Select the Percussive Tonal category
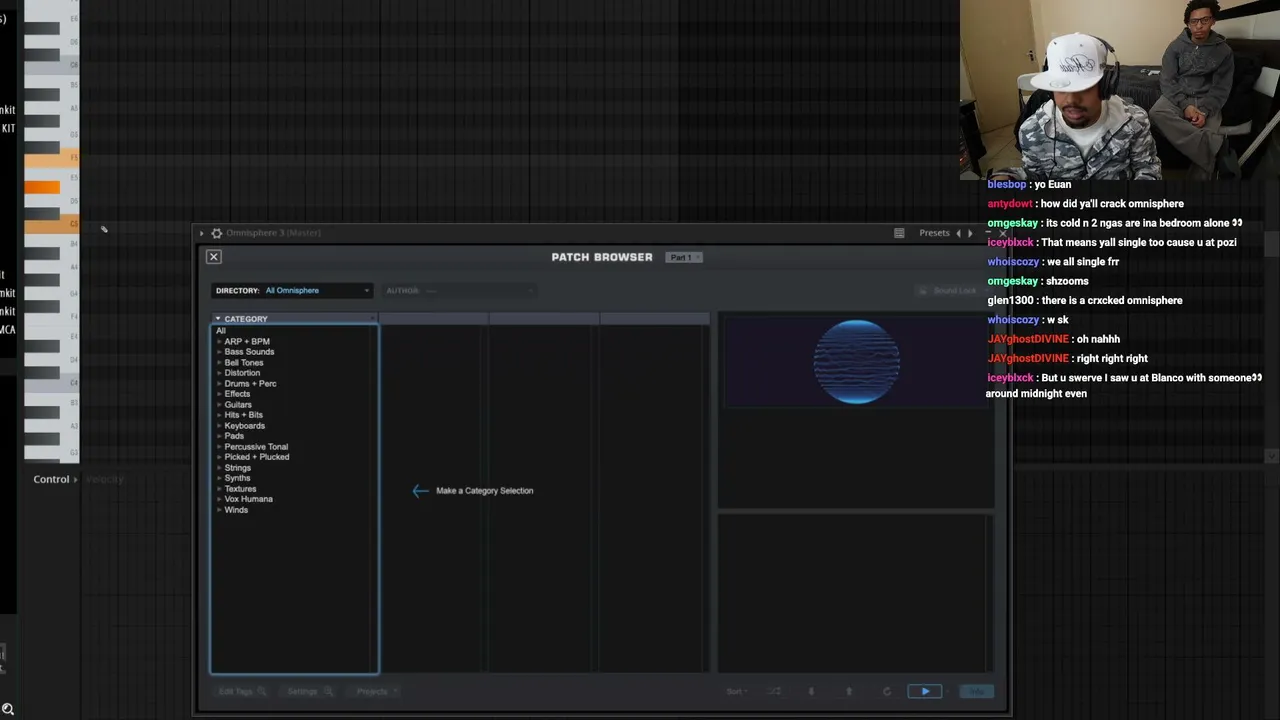The image size is (1280, 720). pyautogui.click(x=256, y=447)
